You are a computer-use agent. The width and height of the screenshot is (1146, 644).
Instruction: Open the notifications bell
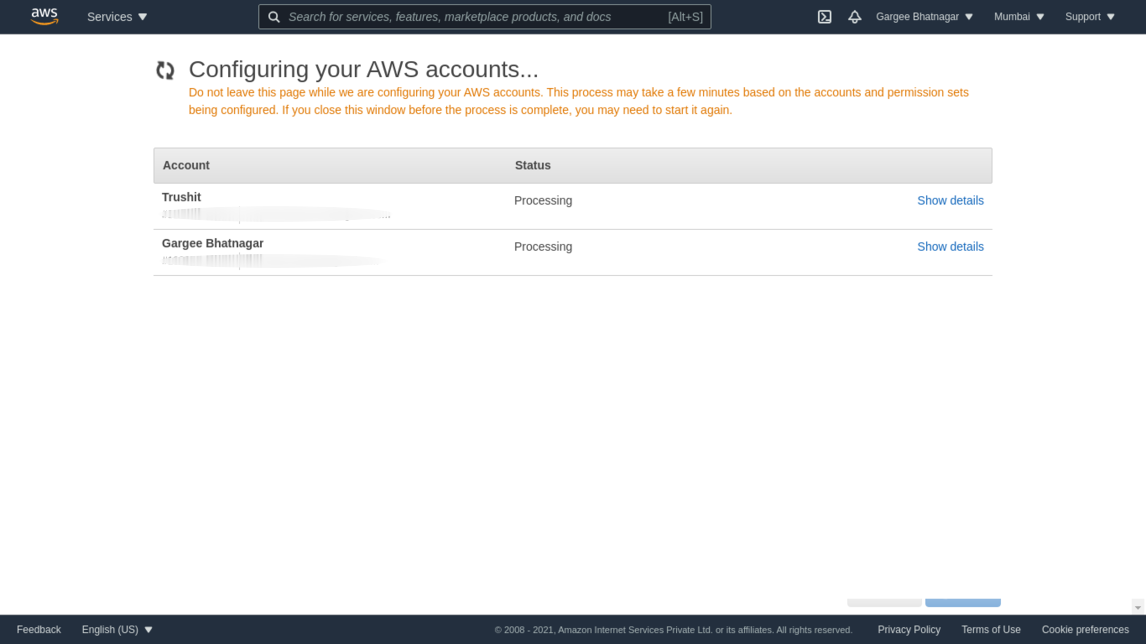point(854,17)
